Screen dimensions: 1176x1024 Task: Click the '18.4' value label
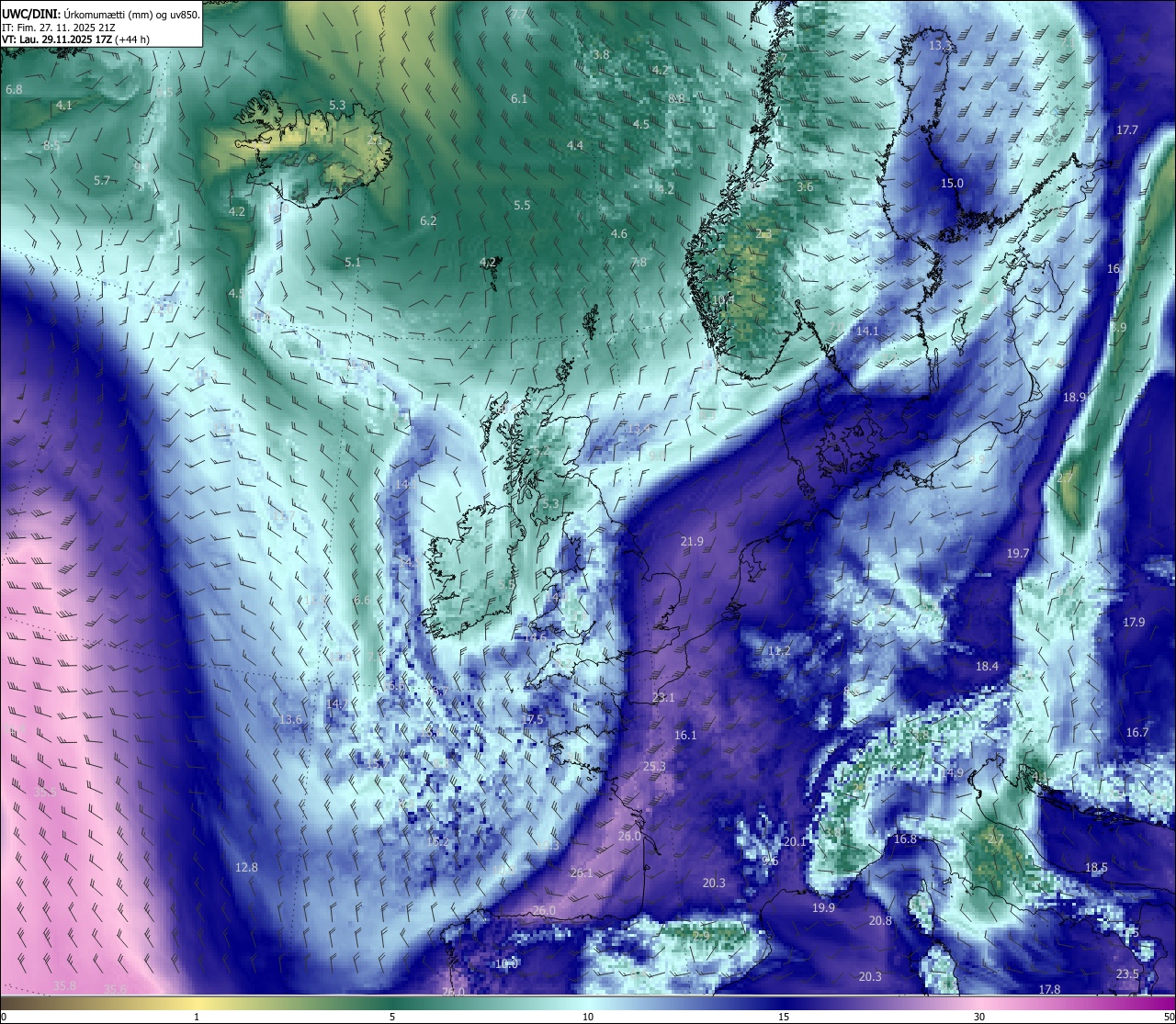pos(987,666)
